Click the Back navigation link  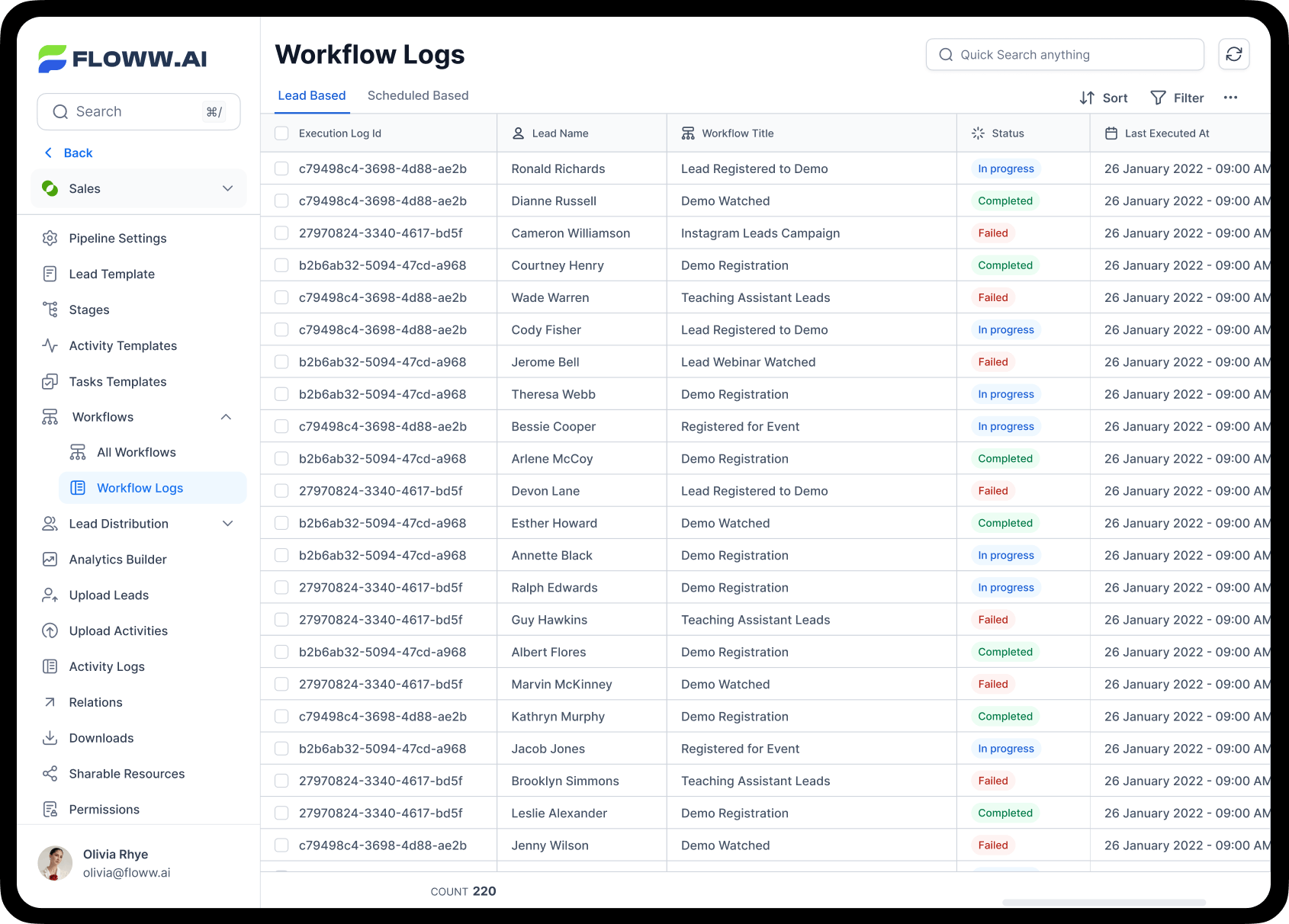(x=68, y=152)
